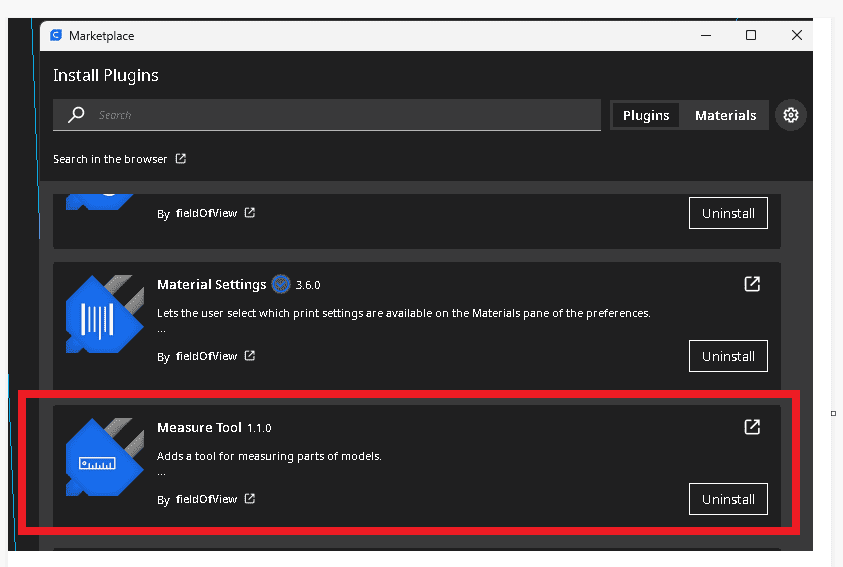Open fieldOfView author link in the top card
The width and height of the screenshot is (843, 567).
tap(206, 213)
